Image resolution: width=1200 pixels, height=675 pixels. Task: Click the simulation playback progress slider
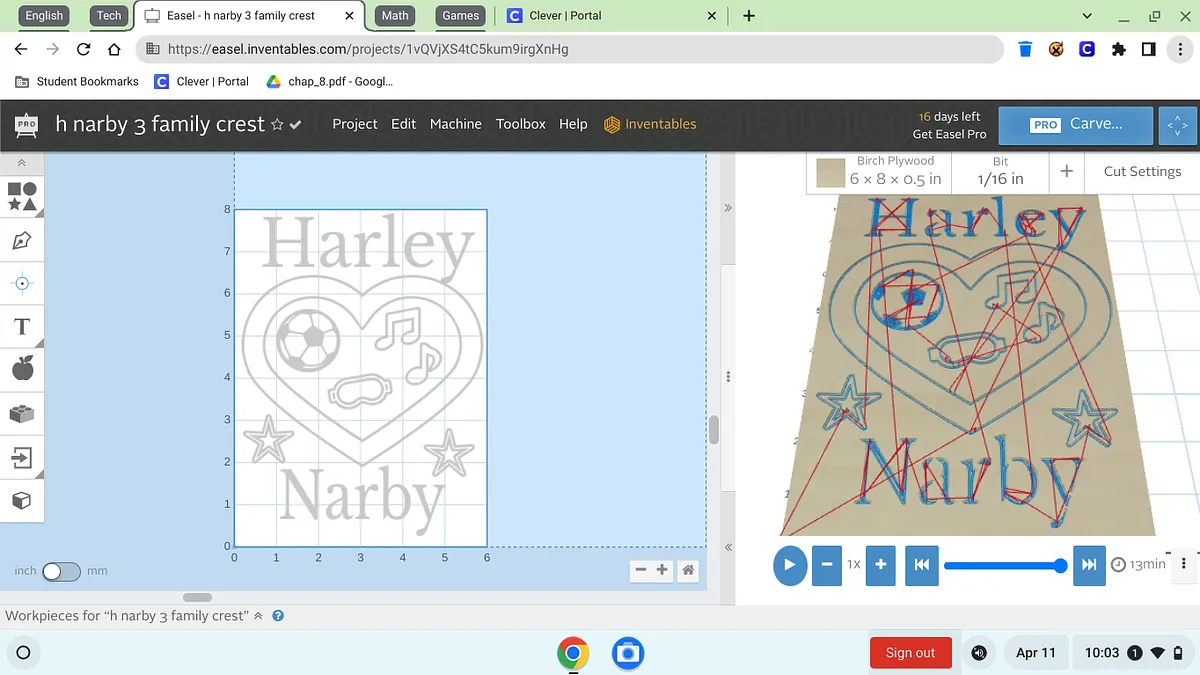(1002, 566)
